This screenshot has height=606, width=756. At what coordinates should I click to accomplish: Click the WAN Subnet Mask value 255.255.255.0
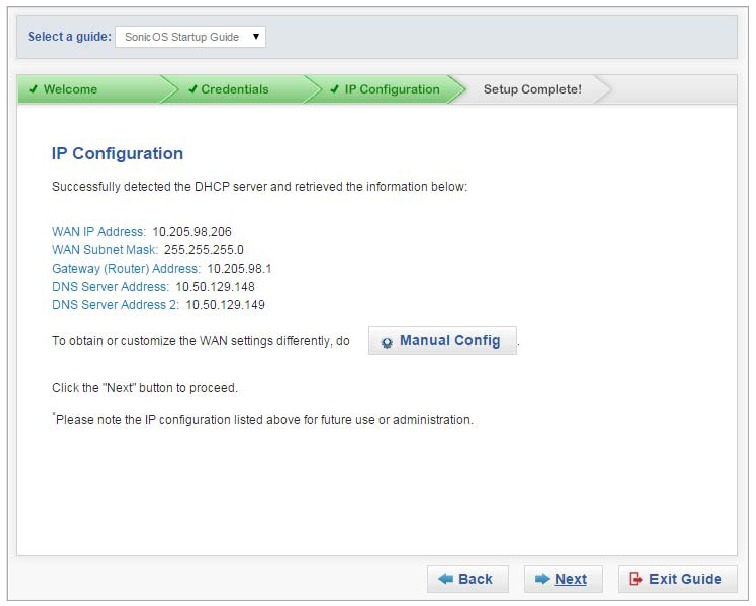click(204, 250)
